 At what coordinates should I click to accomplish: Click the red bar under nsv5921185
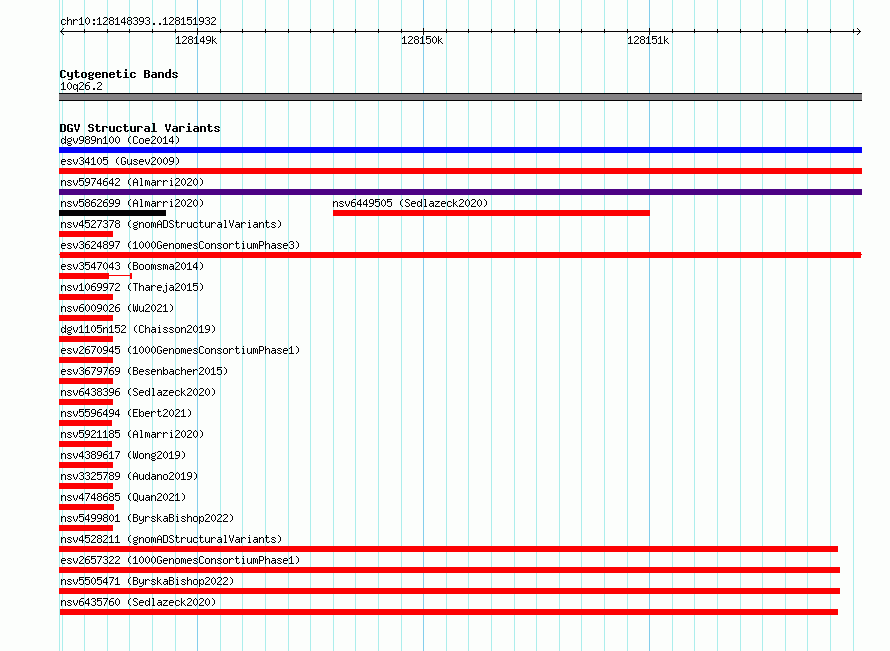pyautogui.click(x=85, y=444)
